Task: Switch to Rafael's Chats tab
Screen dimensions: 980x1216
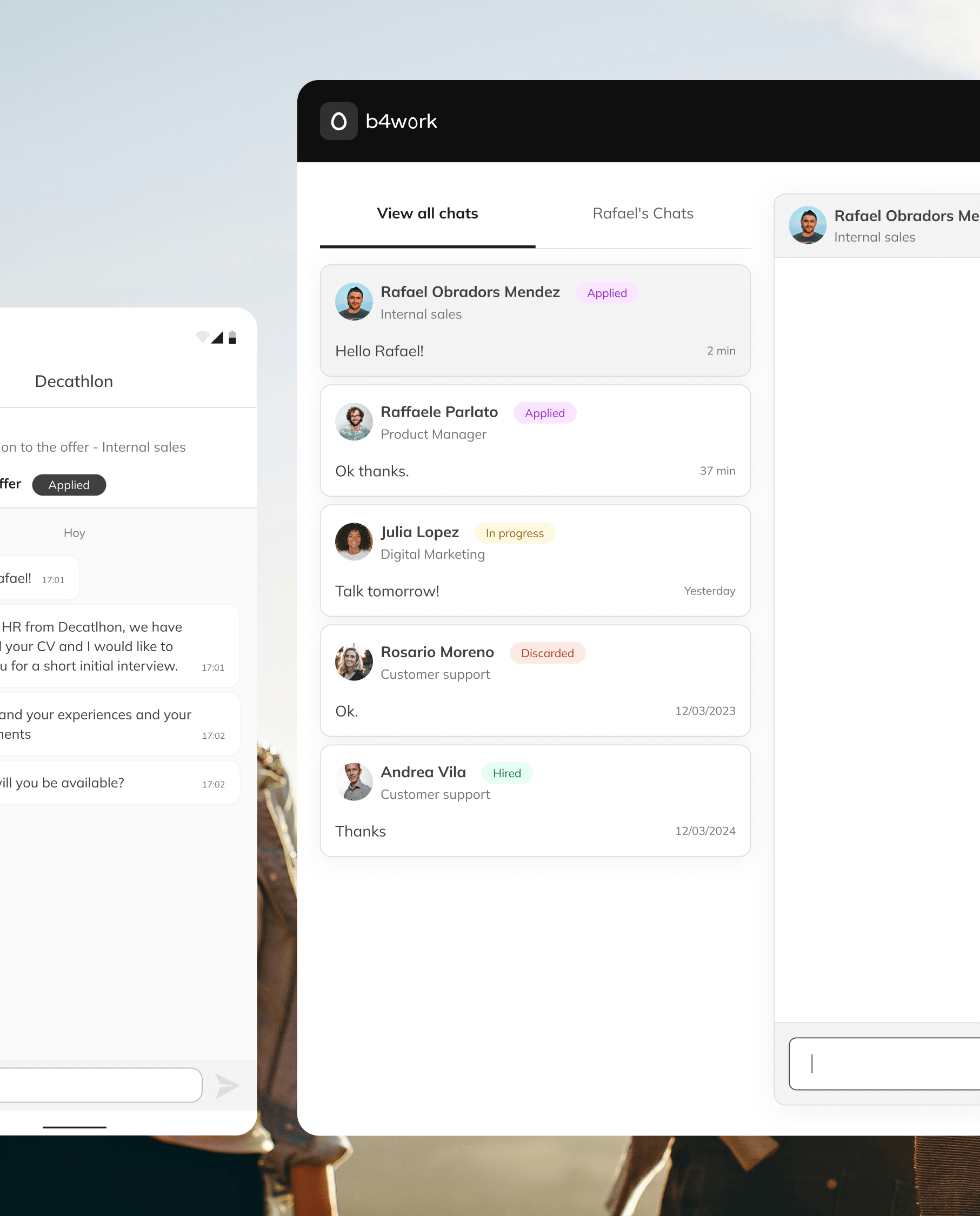Action: tap(642, 213)
